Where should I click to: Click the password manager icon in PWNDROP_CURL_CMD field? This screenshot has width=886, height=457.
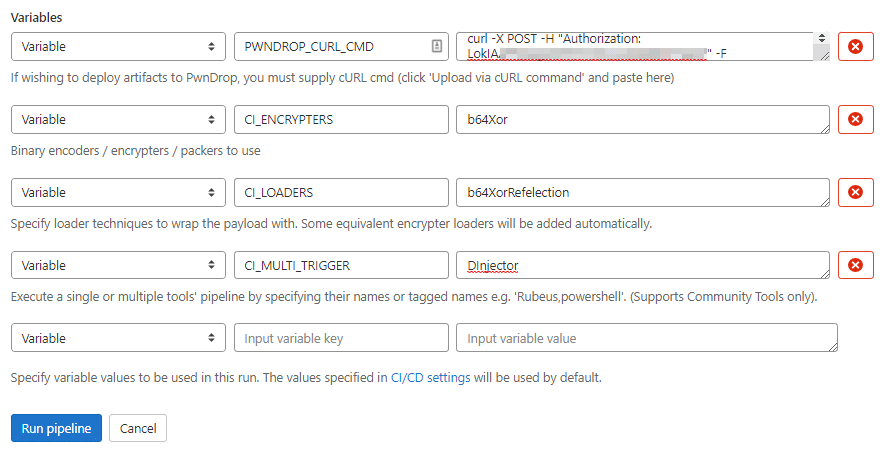437,46
